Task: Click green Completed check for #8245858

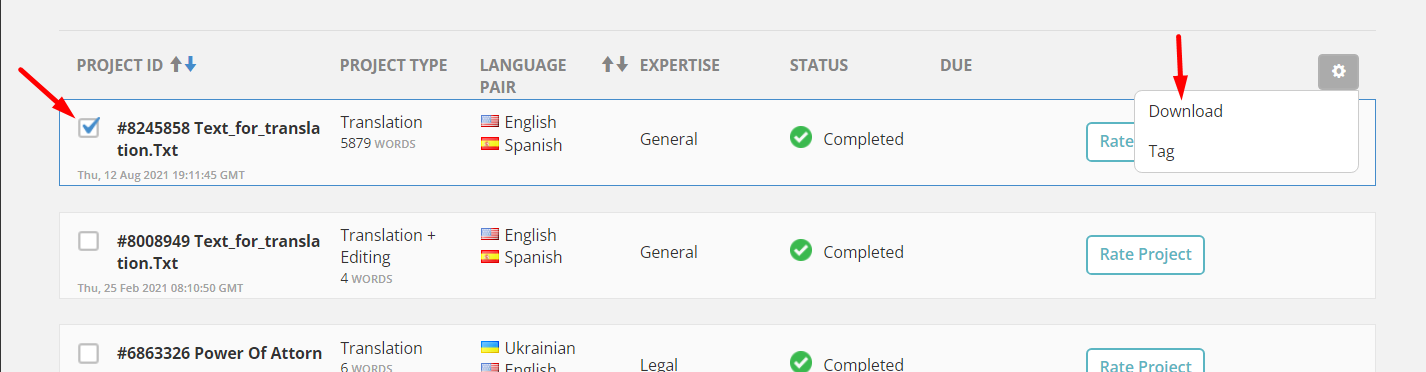Action: point(801,138)
